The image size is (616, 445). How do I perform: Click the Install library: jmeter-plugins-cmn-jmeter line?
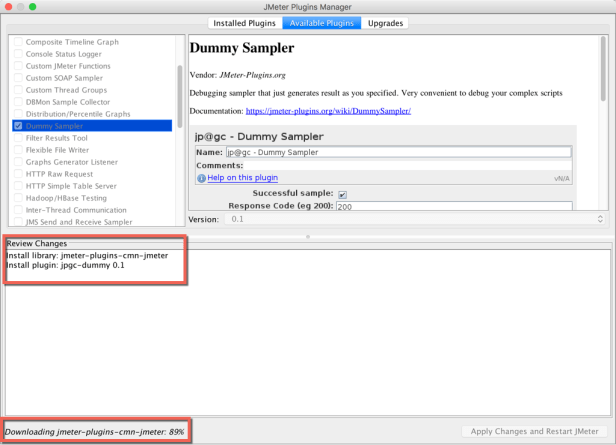pyautogui.click(x=87, y=255)
